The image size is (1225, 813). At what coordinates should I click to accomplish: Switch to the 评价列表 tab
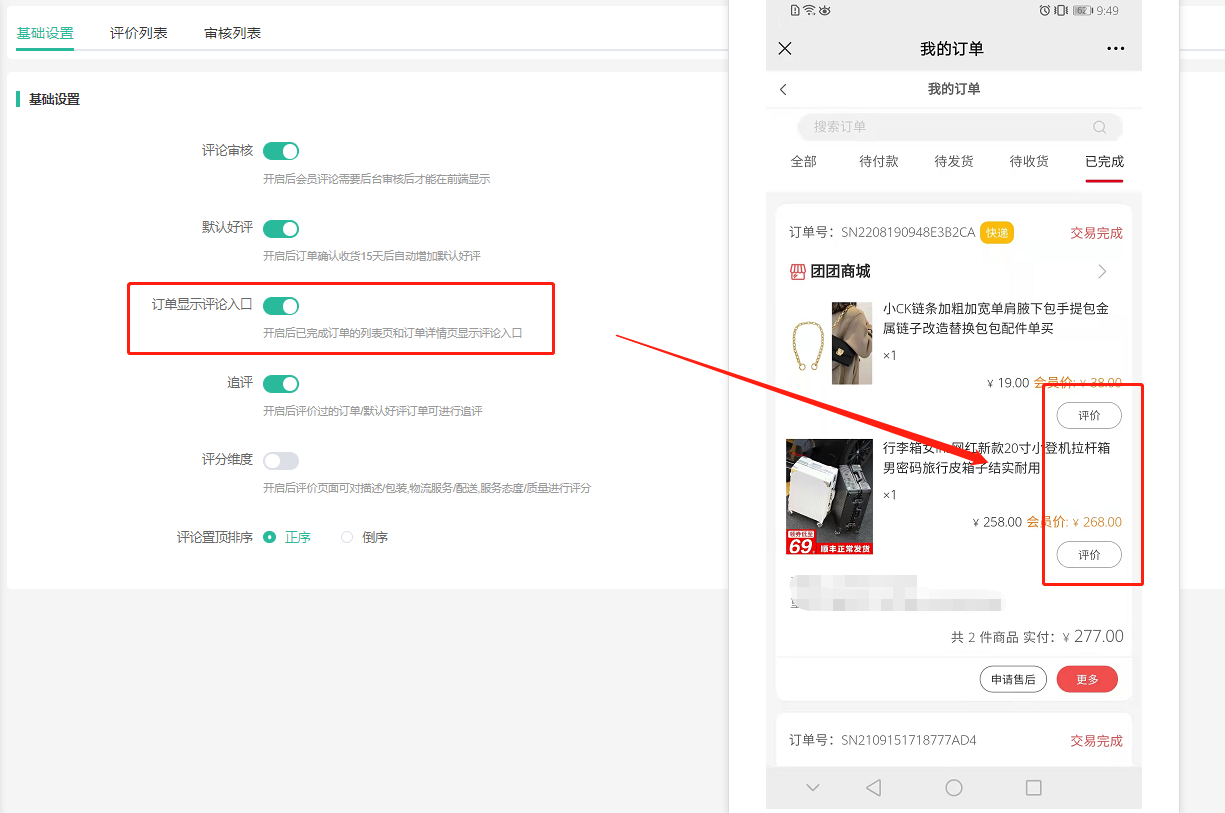pyautogui.click(x=139, y=33)
